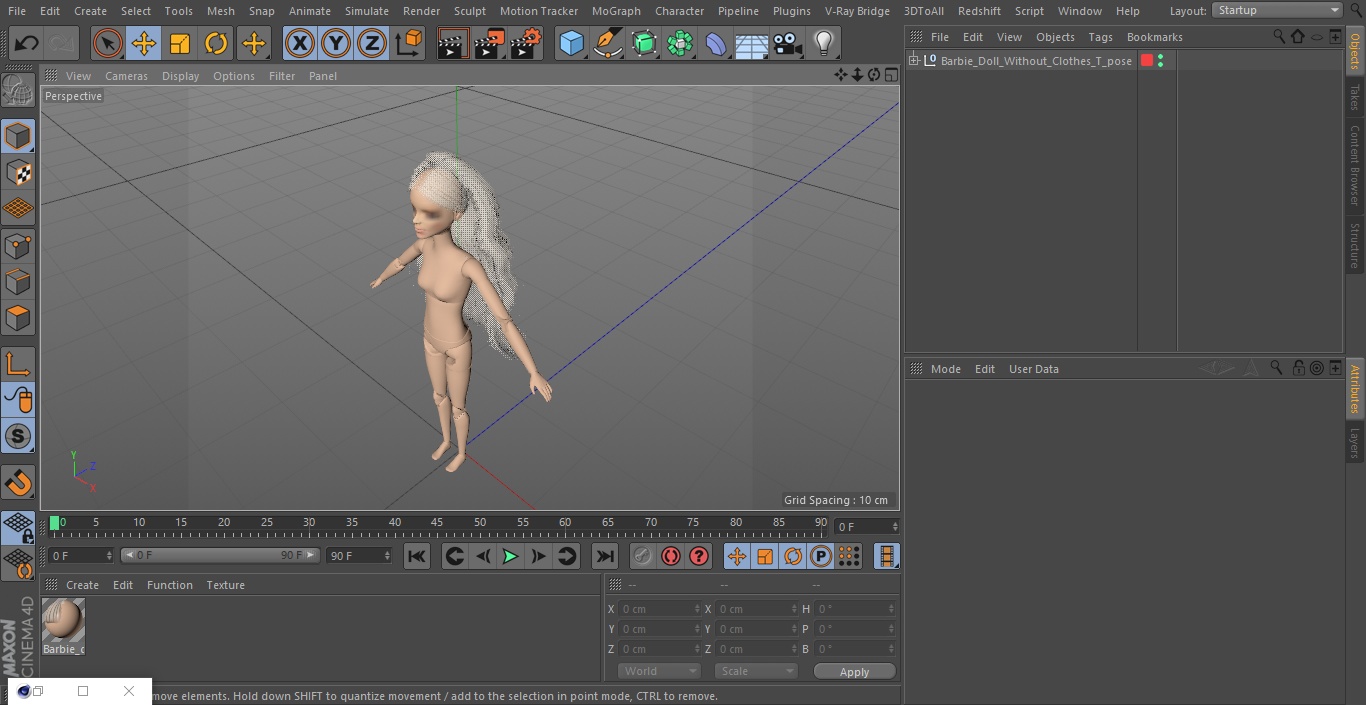Add a Camera object
The height and width of the screenshot is (705, 1366).
pos(788,43)
